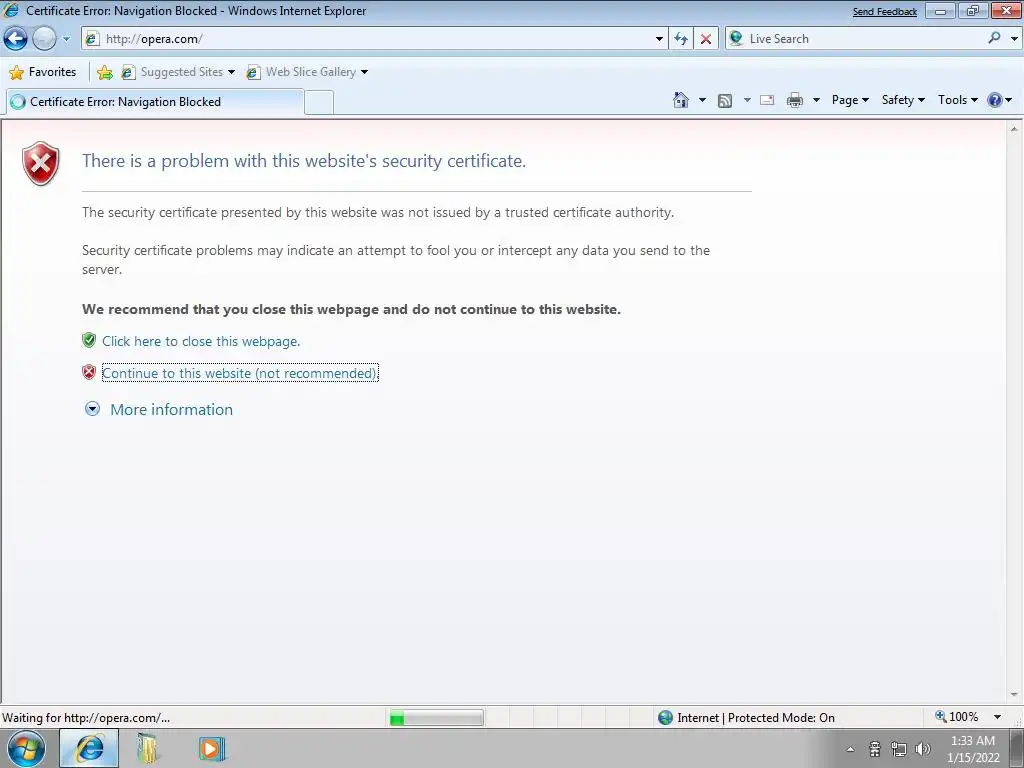
Task: Open the Home button dropdown arrow
Action: coord(702,101)
